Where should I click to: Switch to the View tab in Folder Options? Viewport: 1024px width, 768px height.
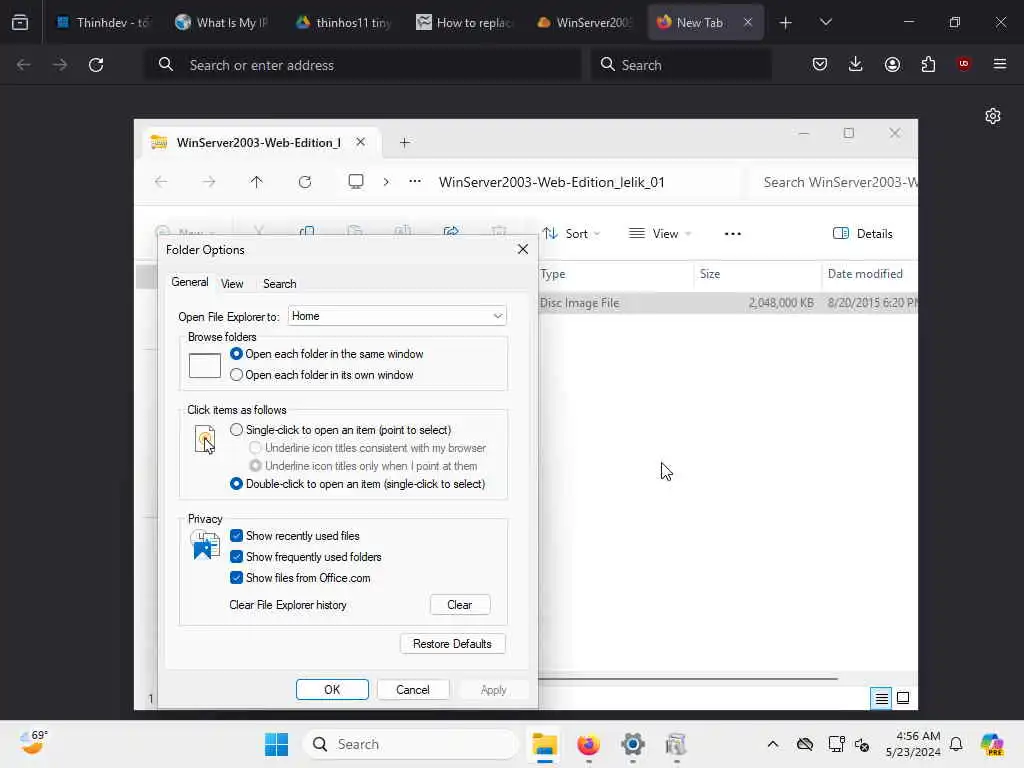[x=232, y=283]
